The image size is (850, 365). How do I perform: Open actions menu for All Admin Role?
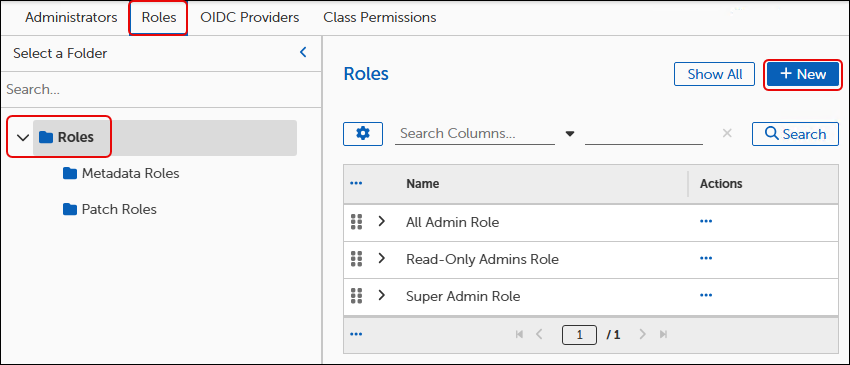pos(706,221)
